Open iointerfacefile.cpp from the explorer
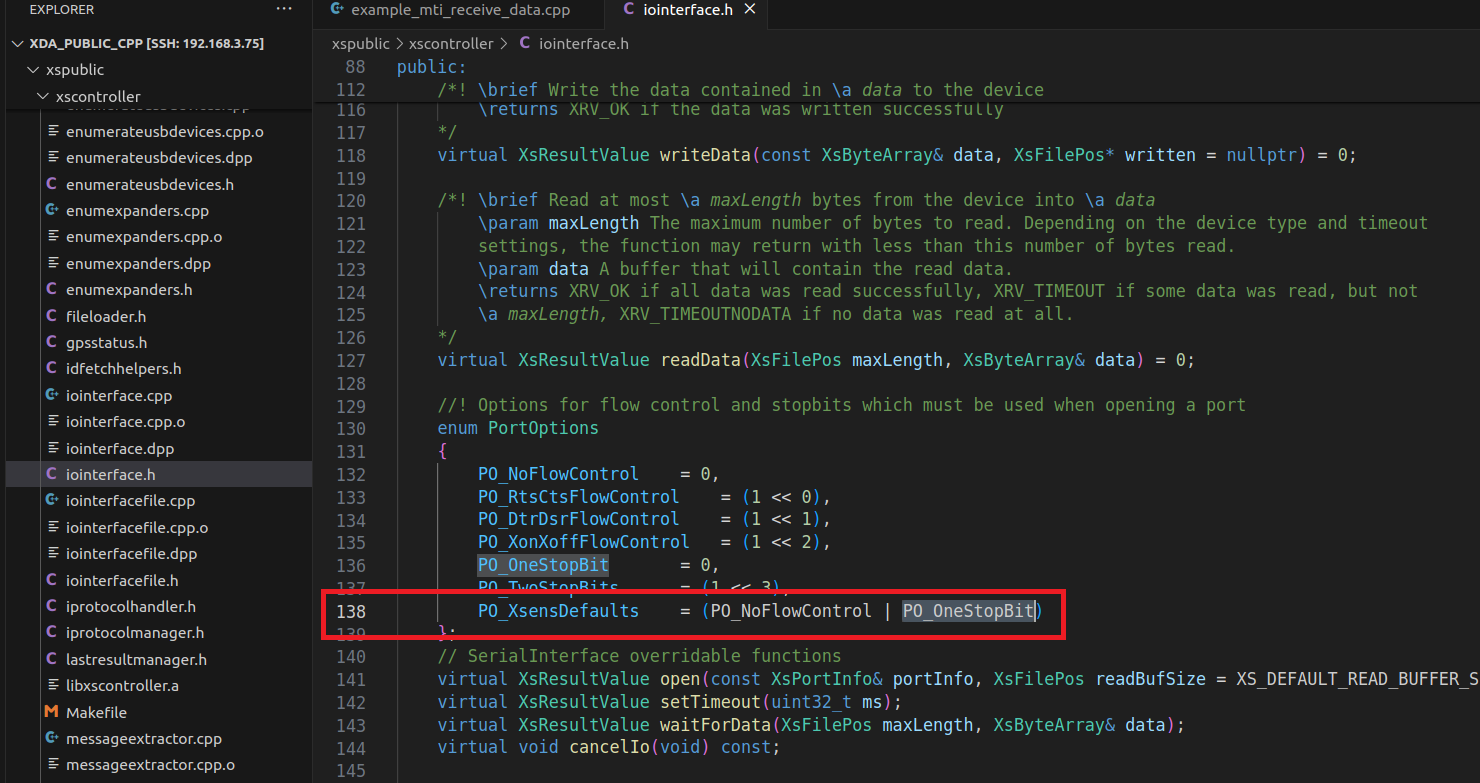 (x=130, y=501)
